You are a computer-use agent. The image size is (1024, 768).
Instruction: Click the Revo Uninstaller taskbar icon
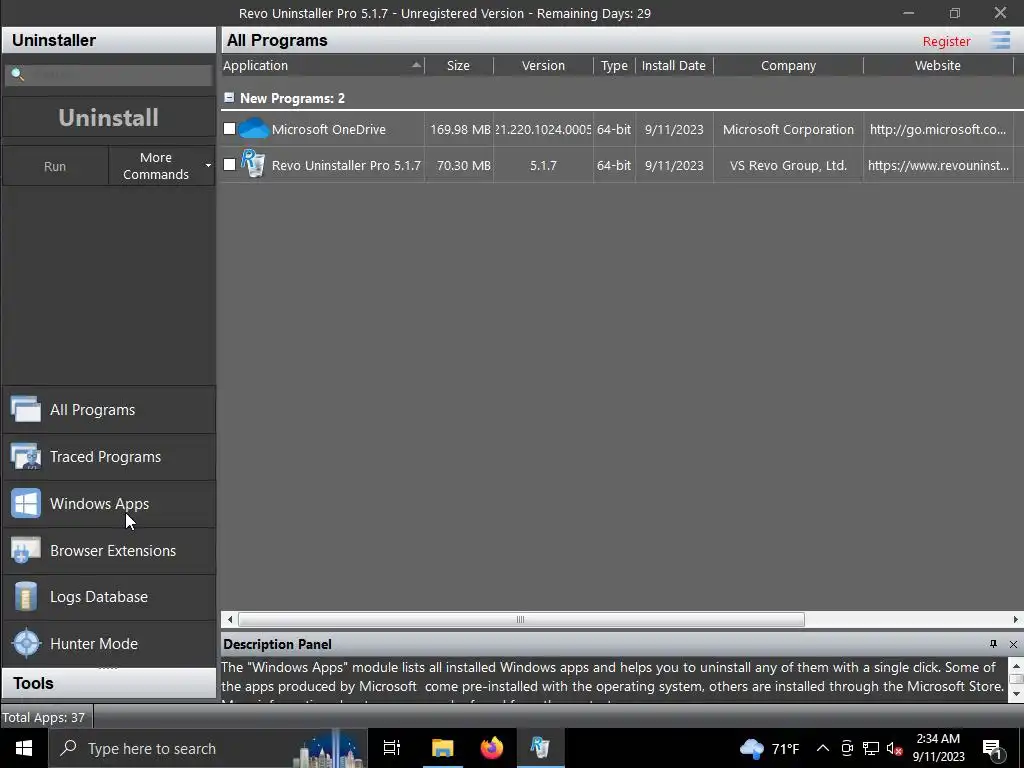pos(541,748)
